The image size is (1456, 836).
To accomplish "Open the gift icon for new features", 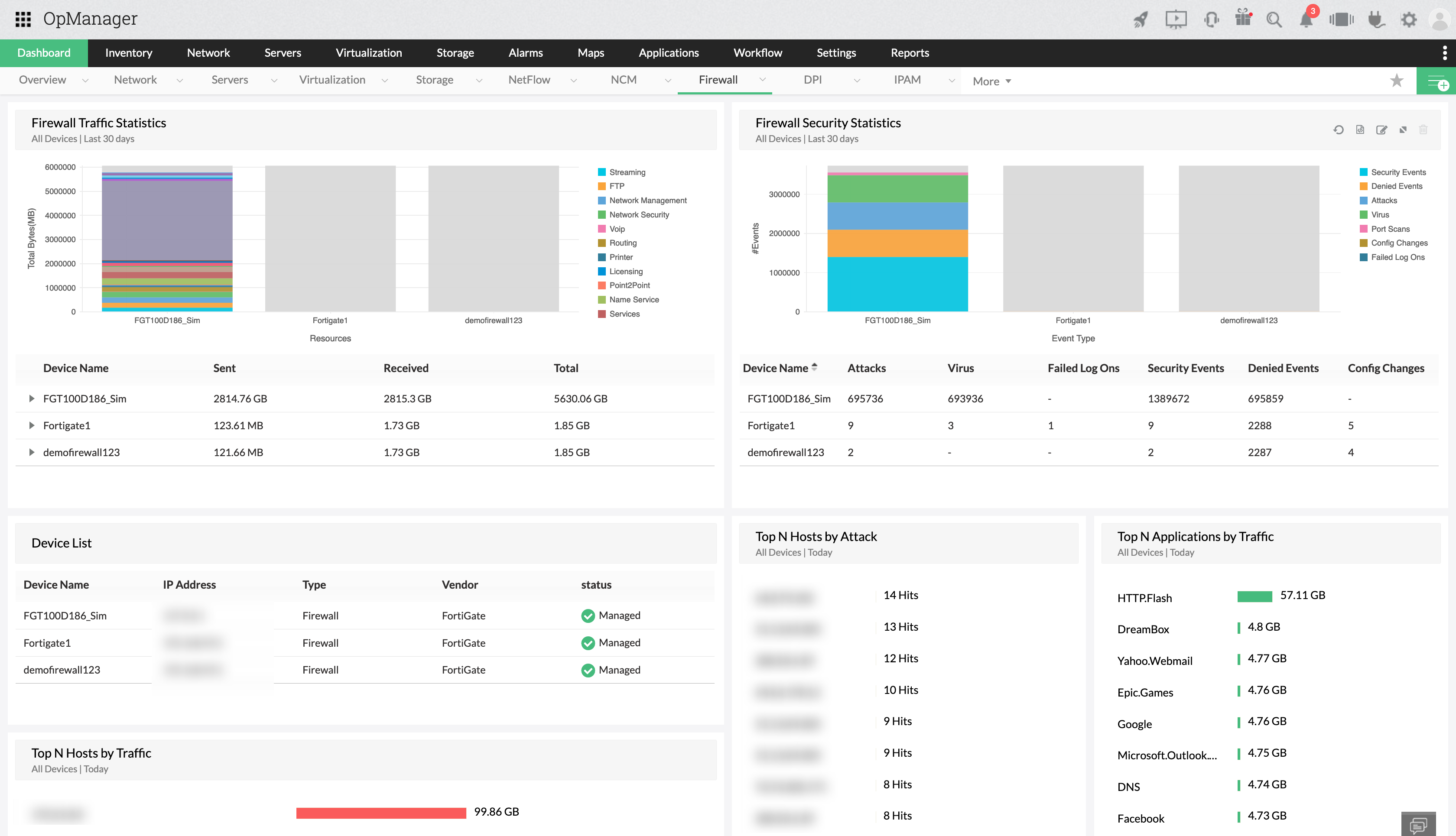I will tap(1242, 19).
